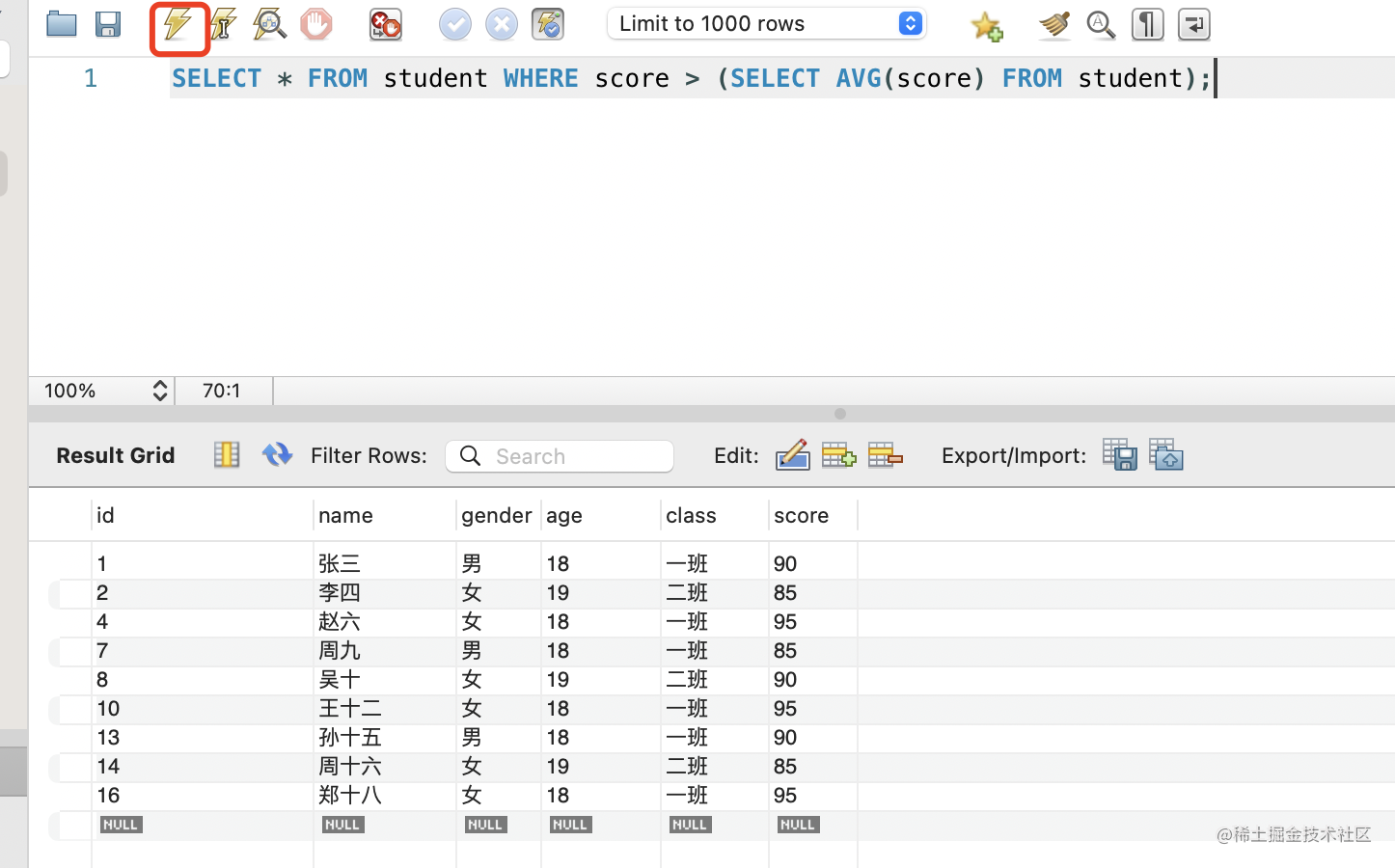Image resolution: width=1395 pixels, height=868 pixels.
Task: Toggle invisible characters pilcrow icon
Action: pyautogui.click(x=1147, y=24)
